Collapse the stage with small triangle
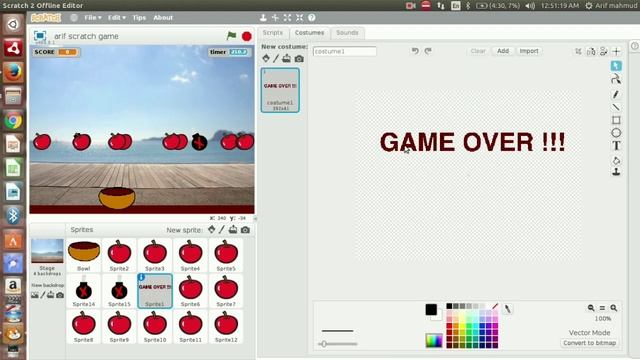The width and height of the screenshot is (640, 360). (x=255, y=219)
